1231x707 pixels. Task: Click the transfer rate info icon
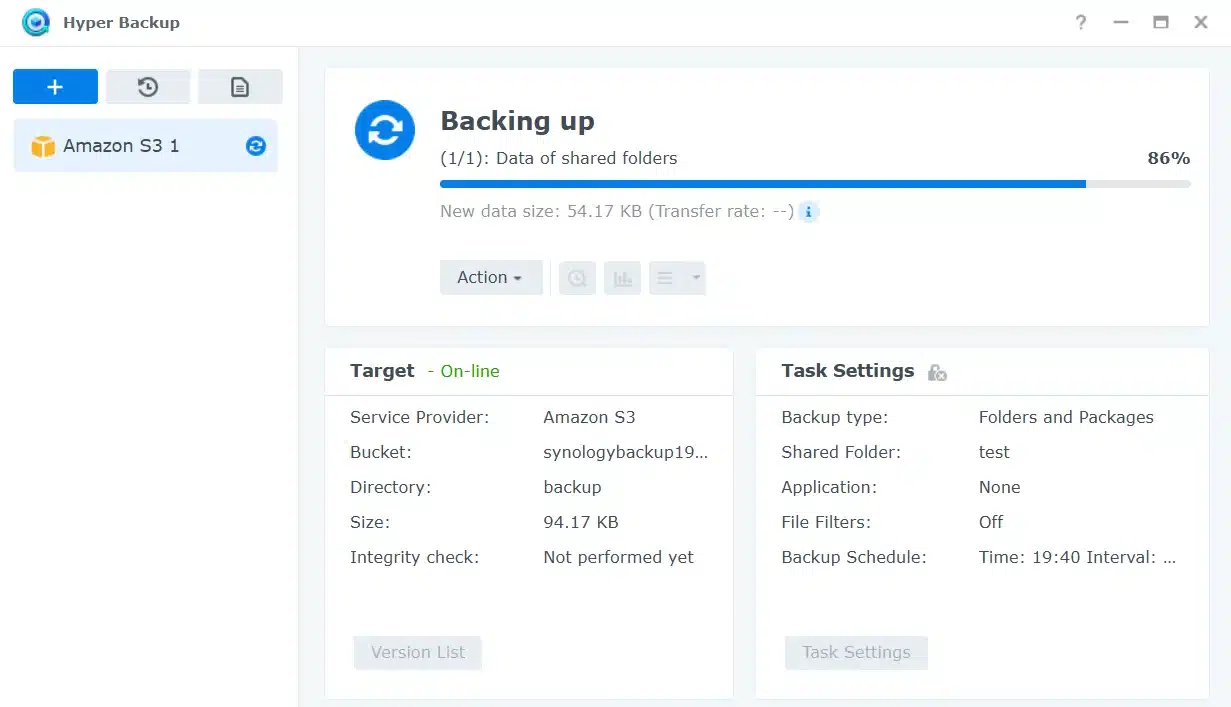pyautogui.click(x=808, y=211)
